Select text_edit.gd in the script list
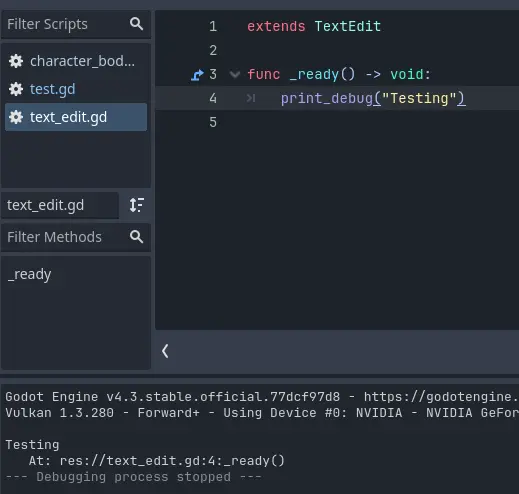This screenshot has width=519, height=494. click(76, 117)
